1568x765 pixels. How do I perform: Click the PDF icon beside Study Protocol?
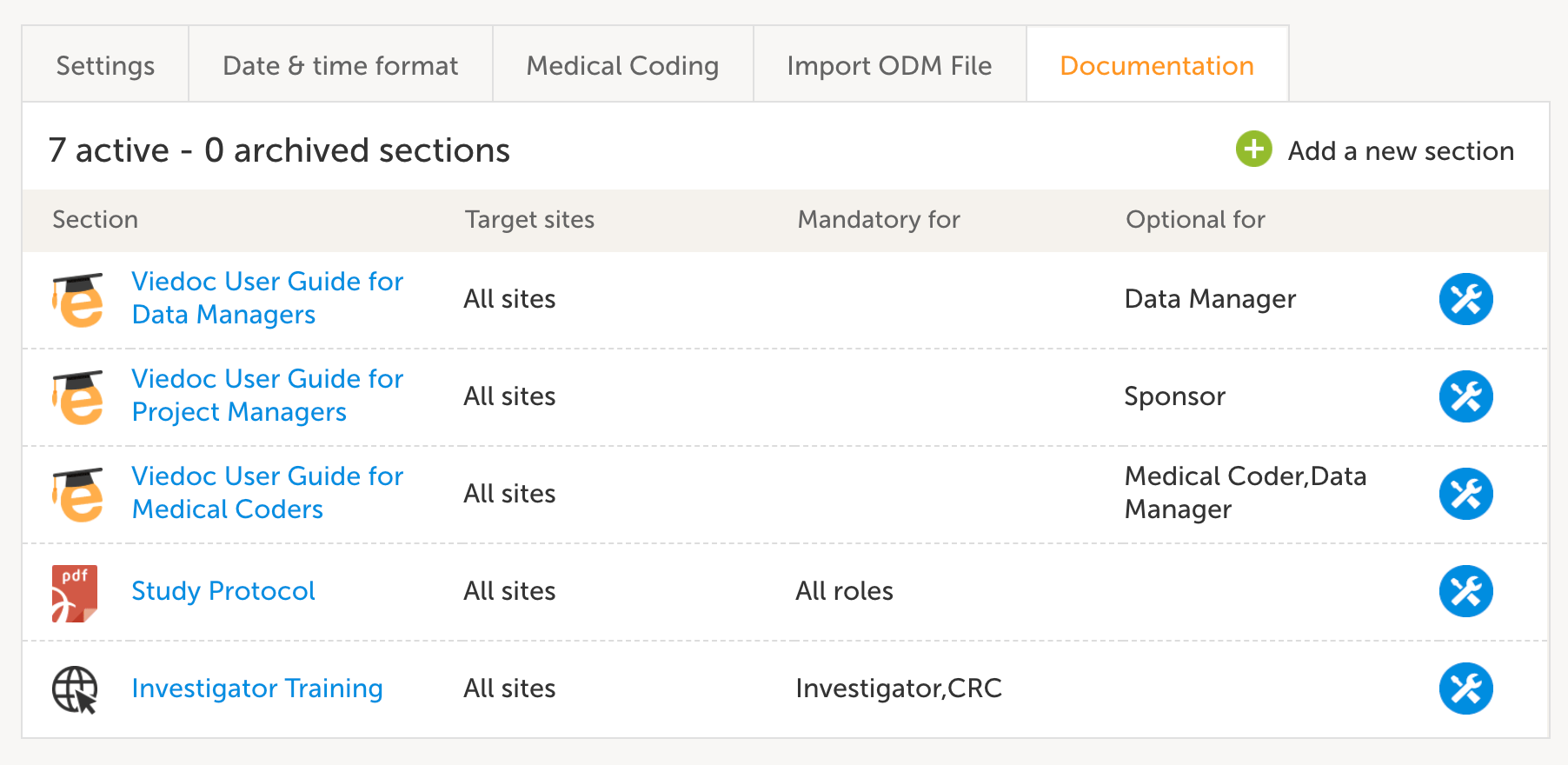coord(75,593)
